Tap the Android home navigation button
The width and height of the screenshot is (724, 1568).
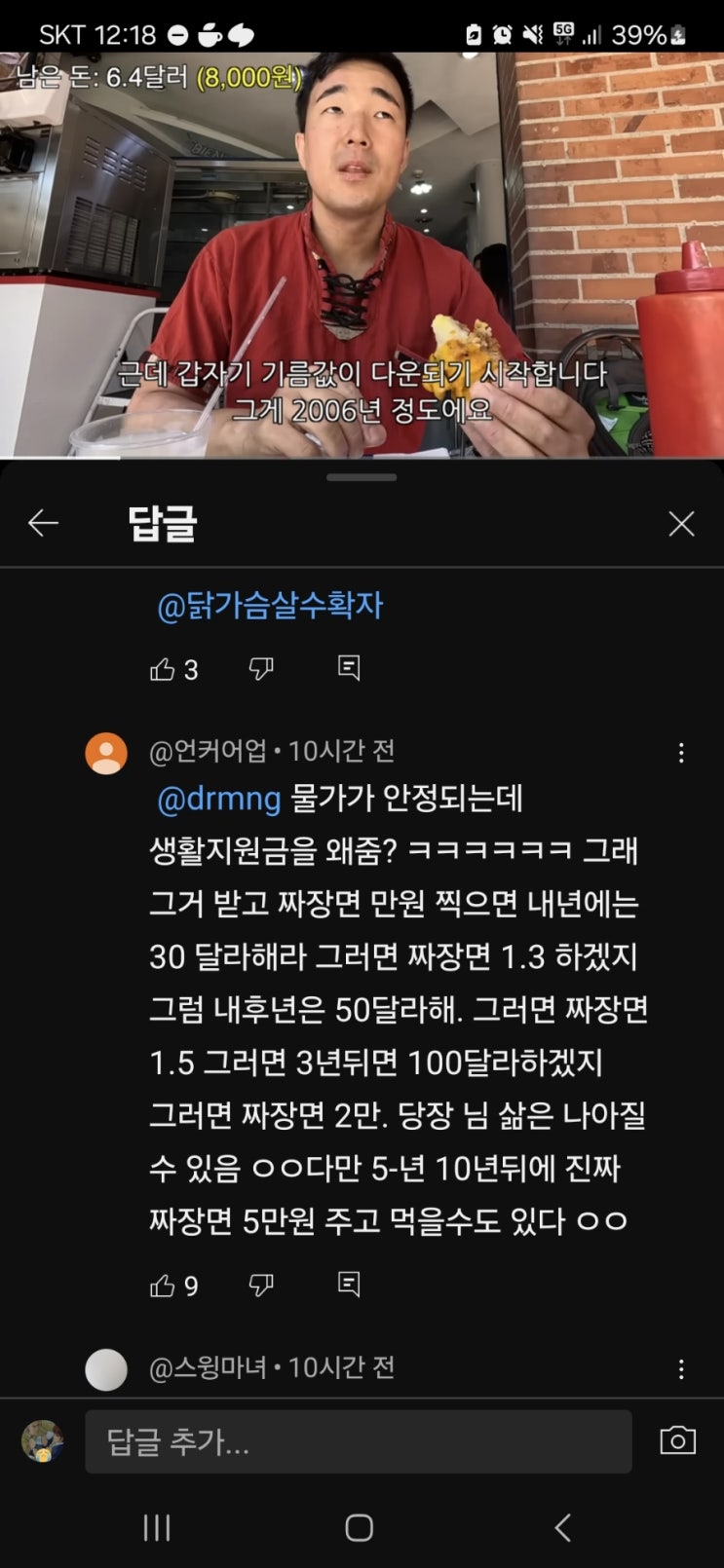pyautogui.click(x=360, y=1527)
